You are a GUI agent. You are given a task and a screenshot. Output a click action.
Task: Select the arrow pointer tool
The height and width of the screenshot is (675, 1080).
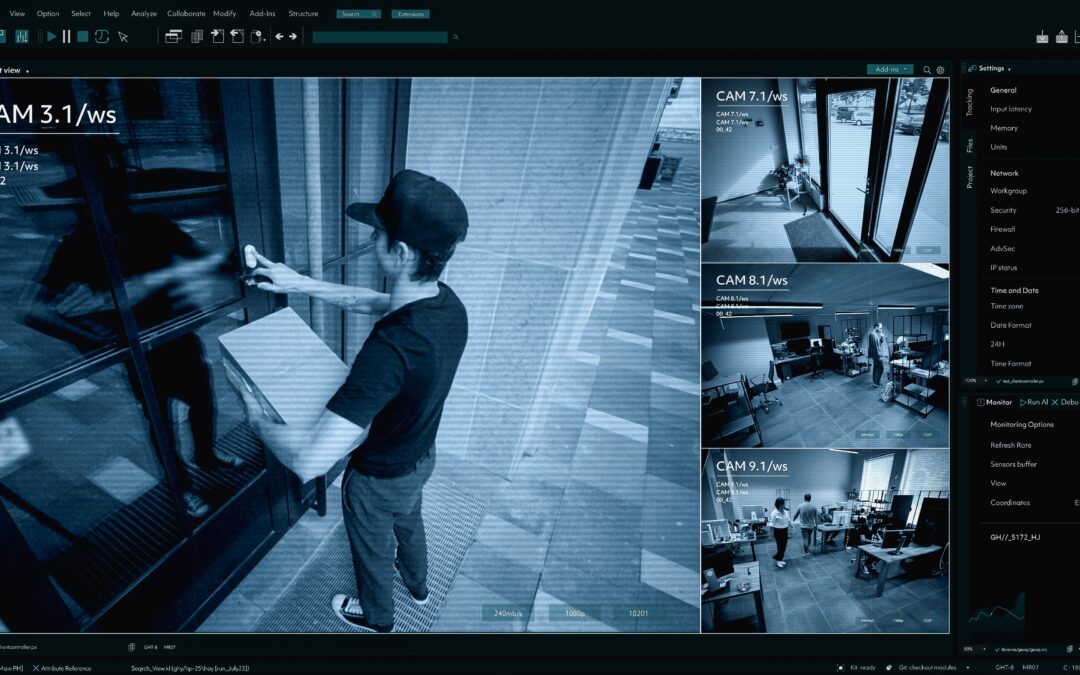coord(123,37)
